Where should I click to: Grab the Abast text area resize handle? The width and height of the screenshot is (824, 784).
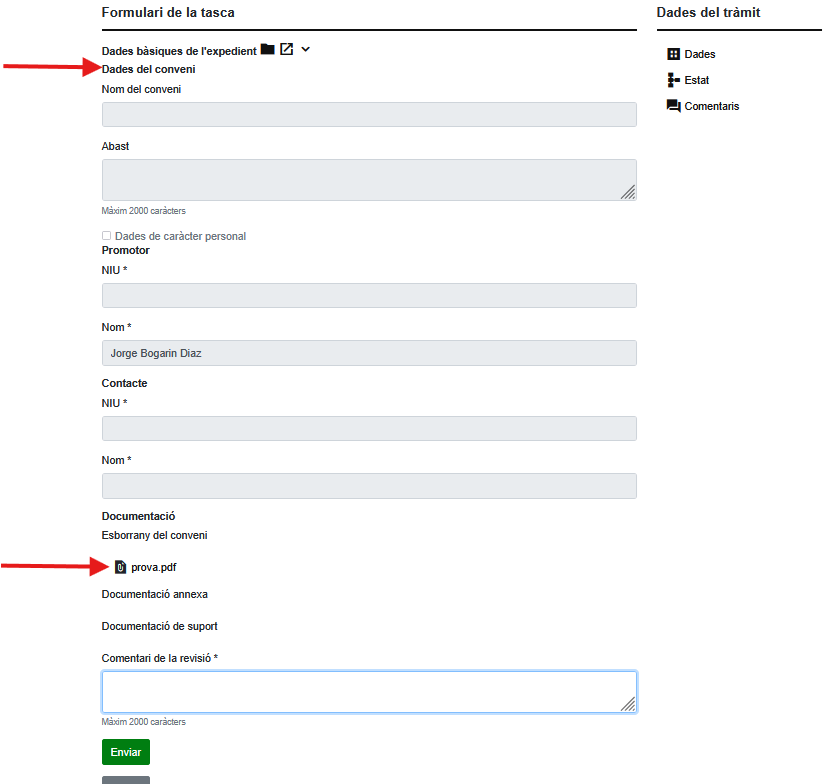tap(628, 193)
